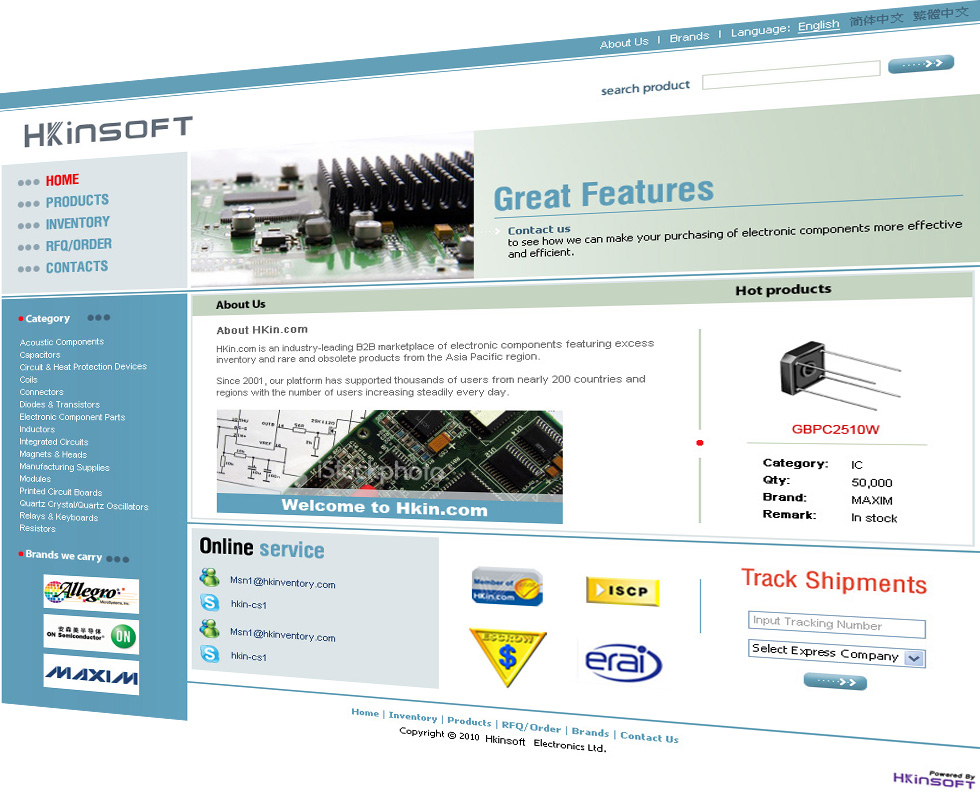Image resolution: width=980 pixels, height=796 pixels.
Task: Open the Allegro brand logo
Action: 91,593
